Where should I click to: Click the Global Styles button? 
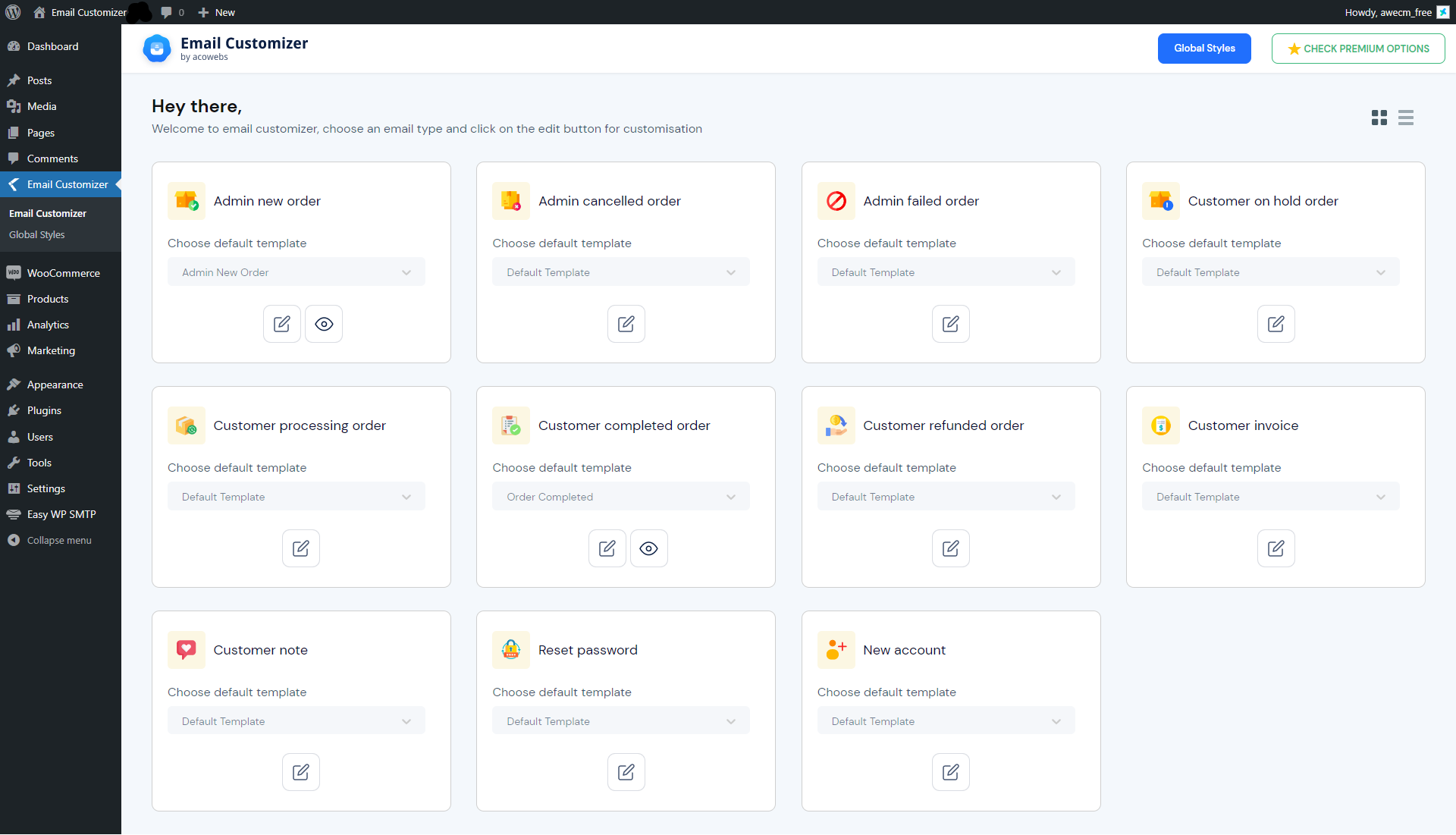tap(1204, 49)
